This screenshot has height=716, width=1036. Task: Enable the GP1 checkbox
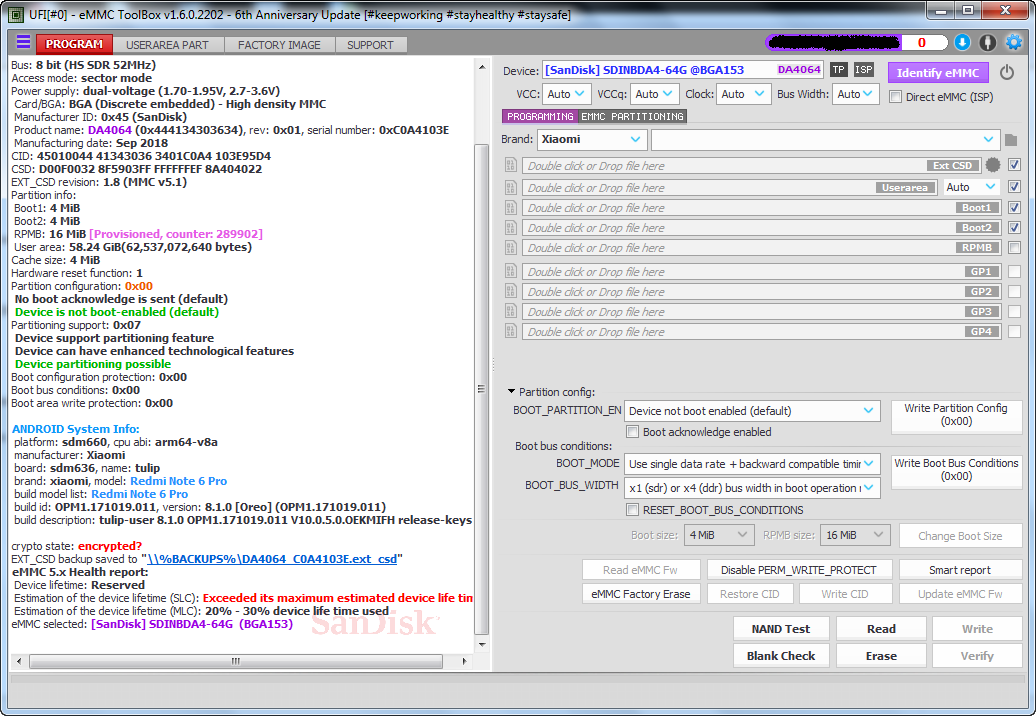click(x=1015, y=271)
